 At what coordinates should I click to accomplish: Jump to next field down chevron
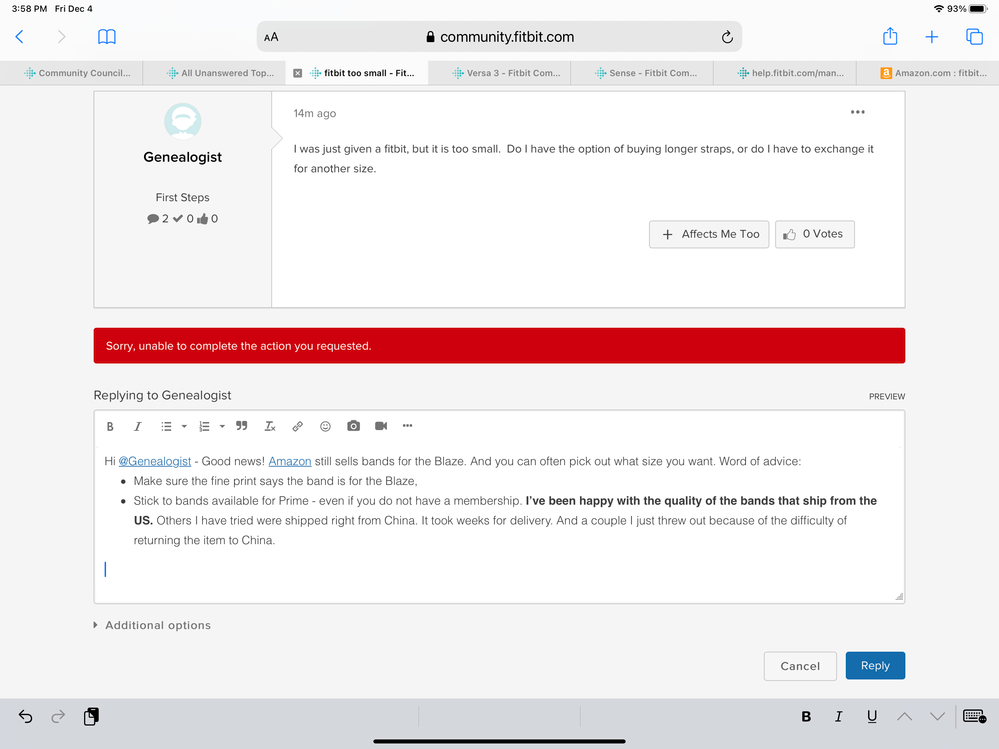937,717
